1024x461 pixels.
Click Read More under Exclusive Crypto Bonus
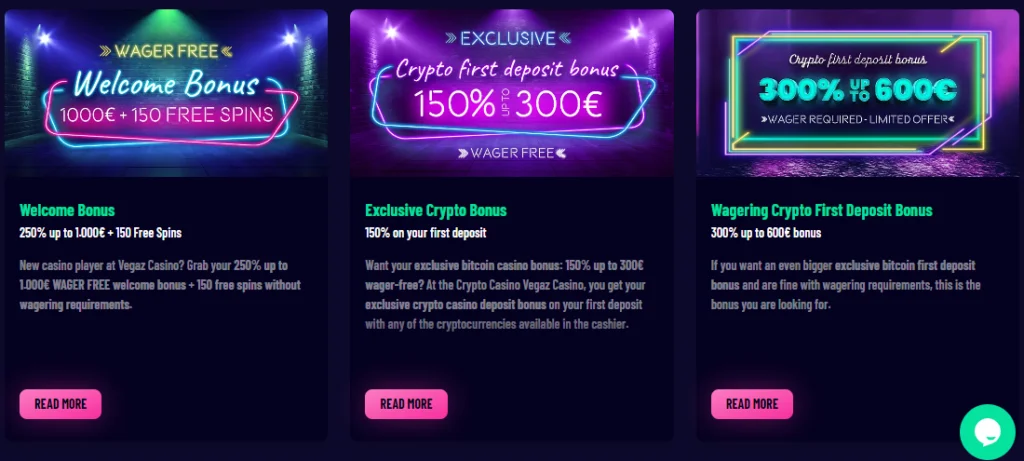[x=406, y=404]
